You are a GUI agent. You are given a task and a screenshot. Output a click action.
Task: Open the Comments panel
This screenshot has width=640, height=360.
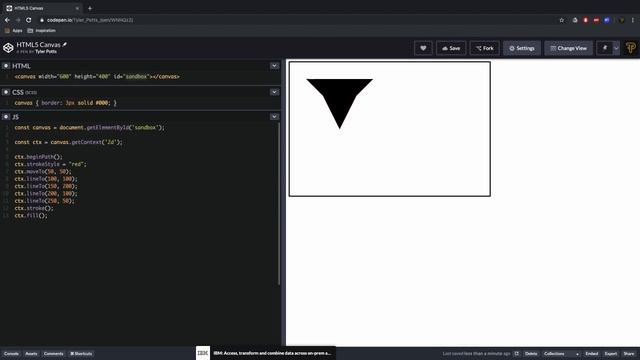coord(53,353)
